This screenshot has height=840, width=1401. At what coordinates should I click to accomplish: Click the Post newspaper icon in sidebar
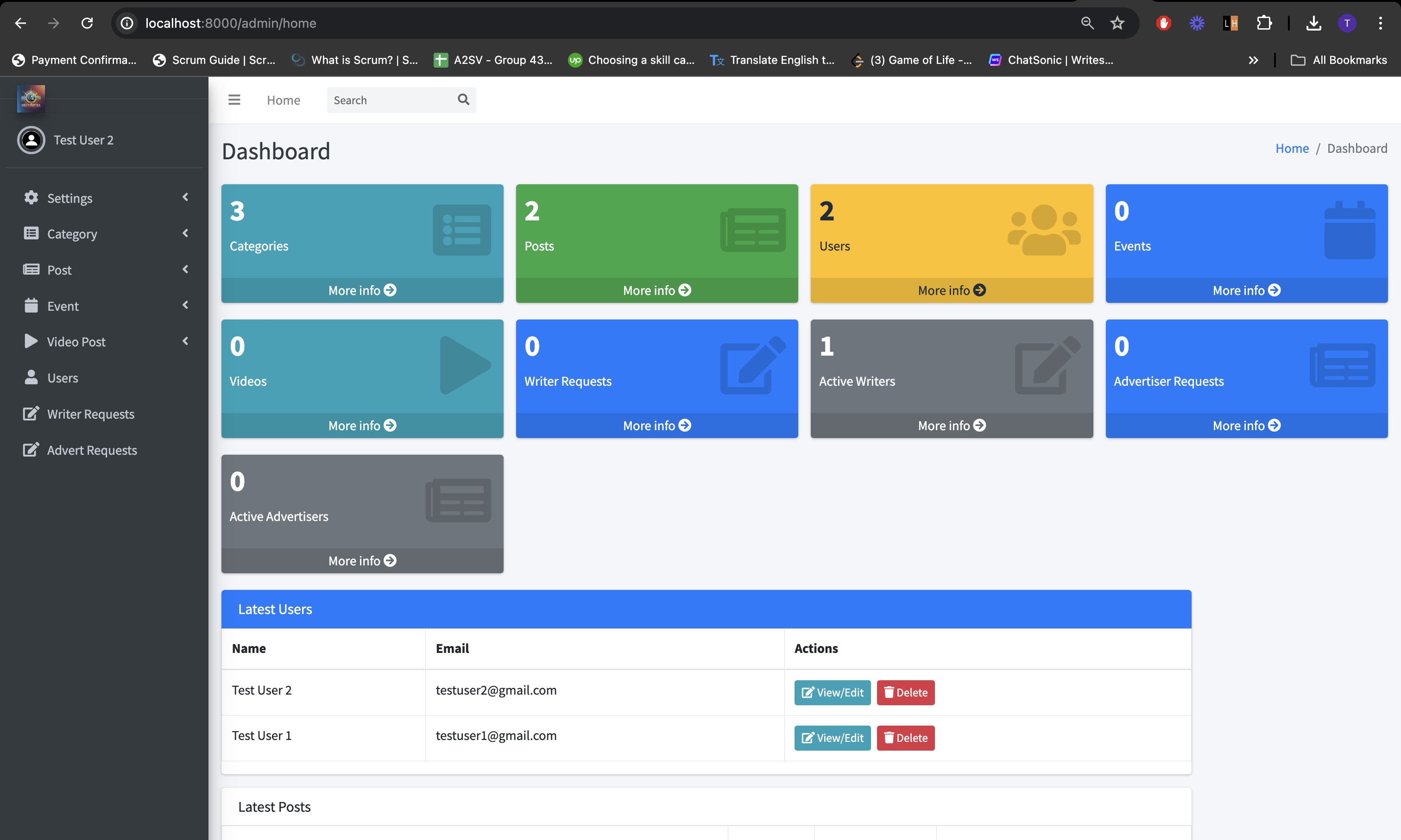tap(31, 270)
